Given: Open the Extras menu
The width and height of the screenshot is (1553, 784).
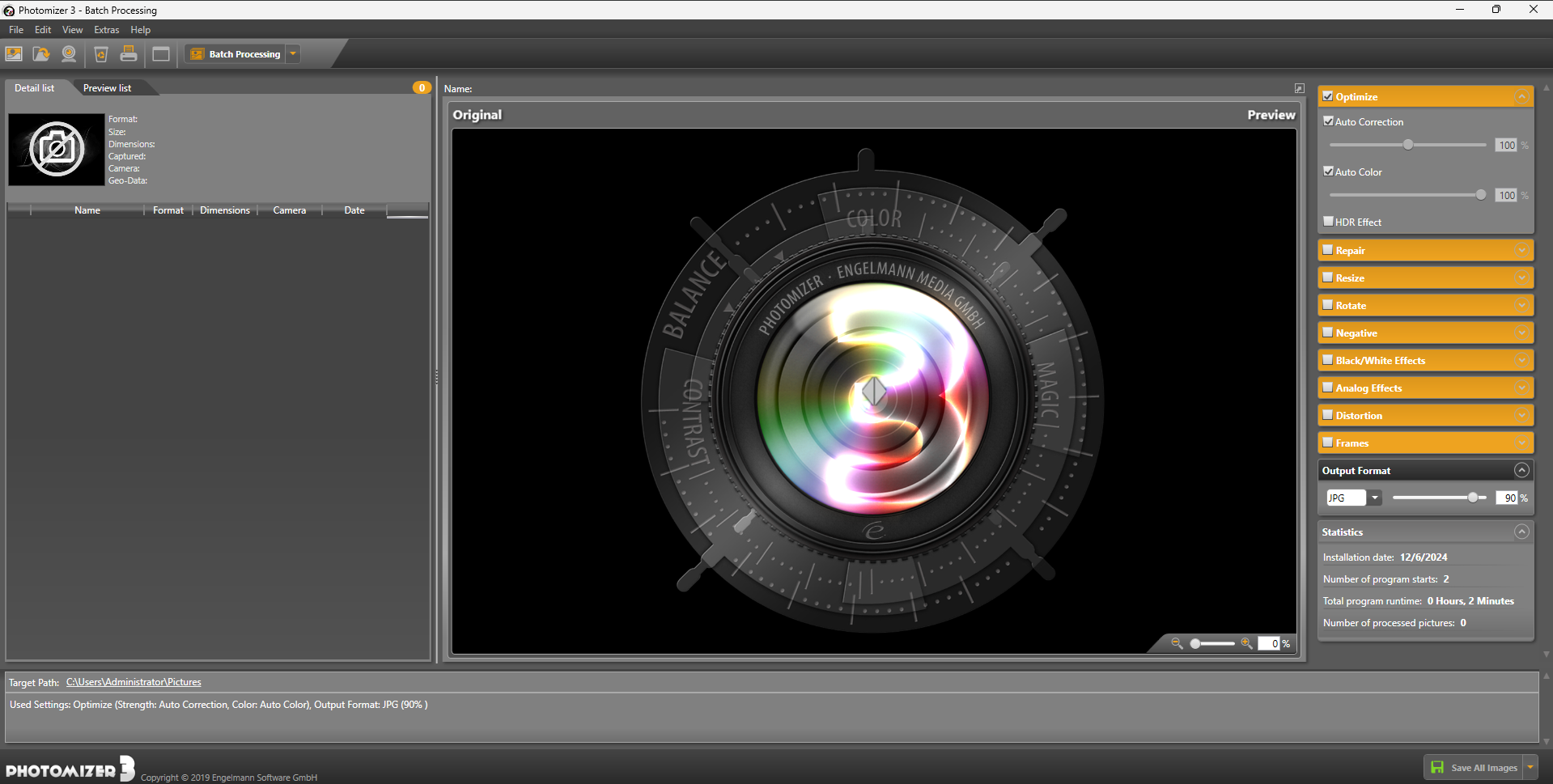Looking at the screenshot, I should tap(106, 30).
